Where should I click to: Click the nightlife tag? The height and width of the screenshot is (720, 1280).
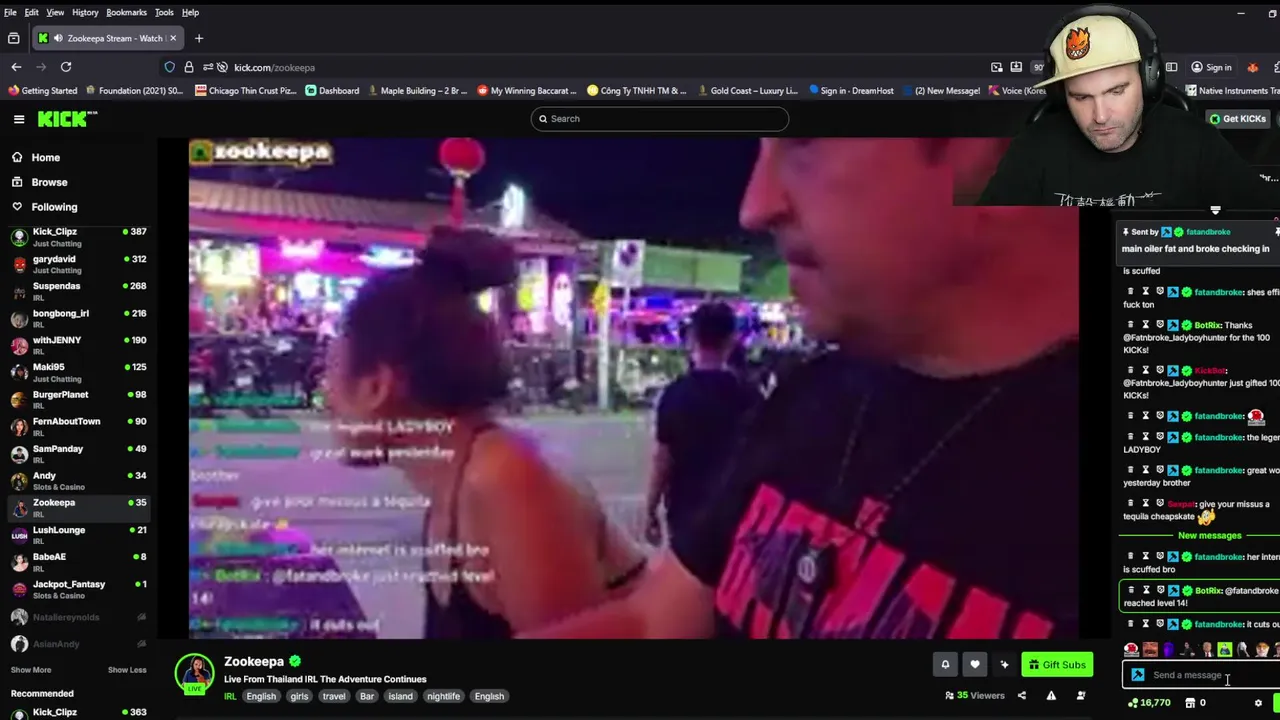[443, 696]
